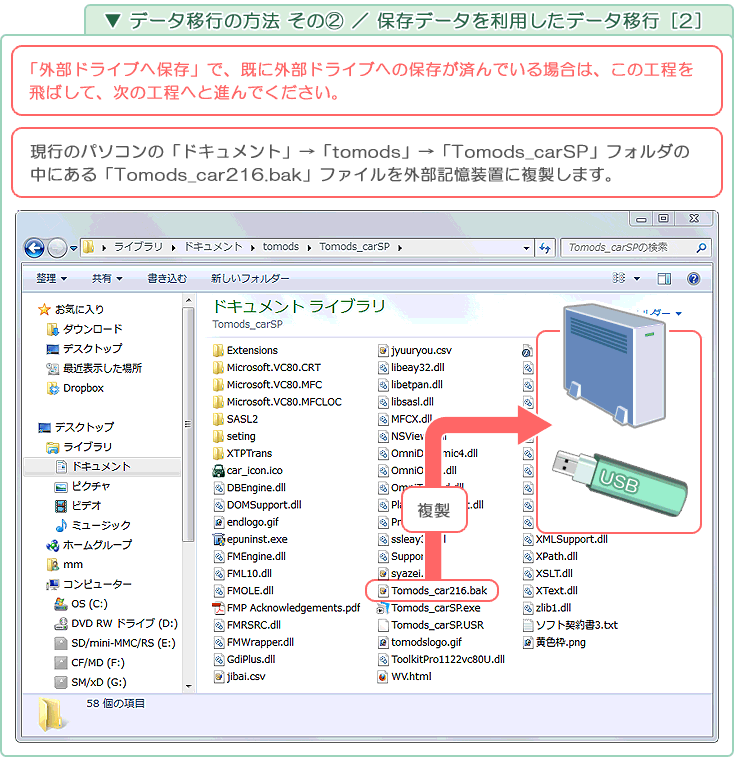Click the Back navigation arrow button
The height and width of the screenshot is (760, 735).
tap(34, 249)
